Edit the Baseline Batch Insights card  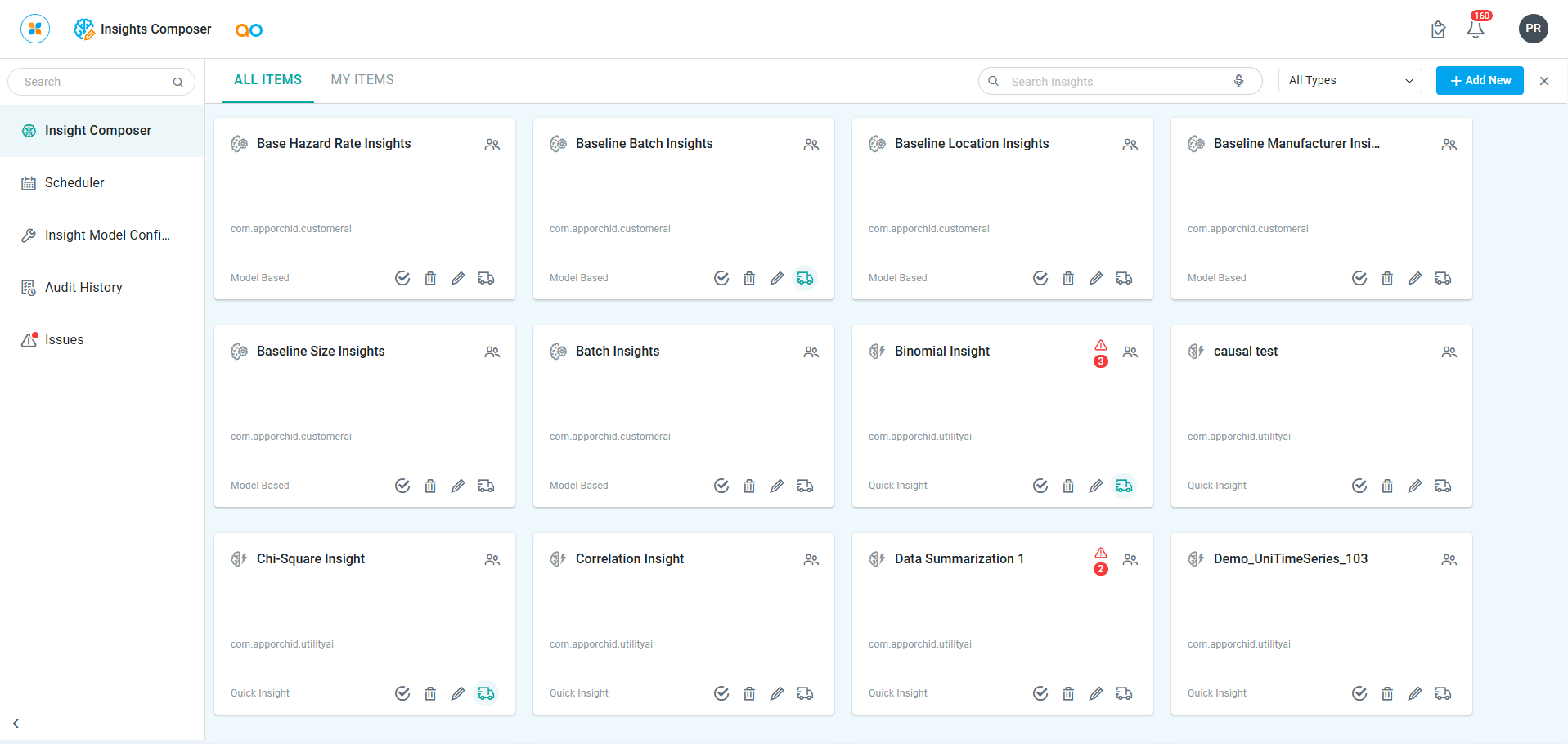click(x=777, y=278)
